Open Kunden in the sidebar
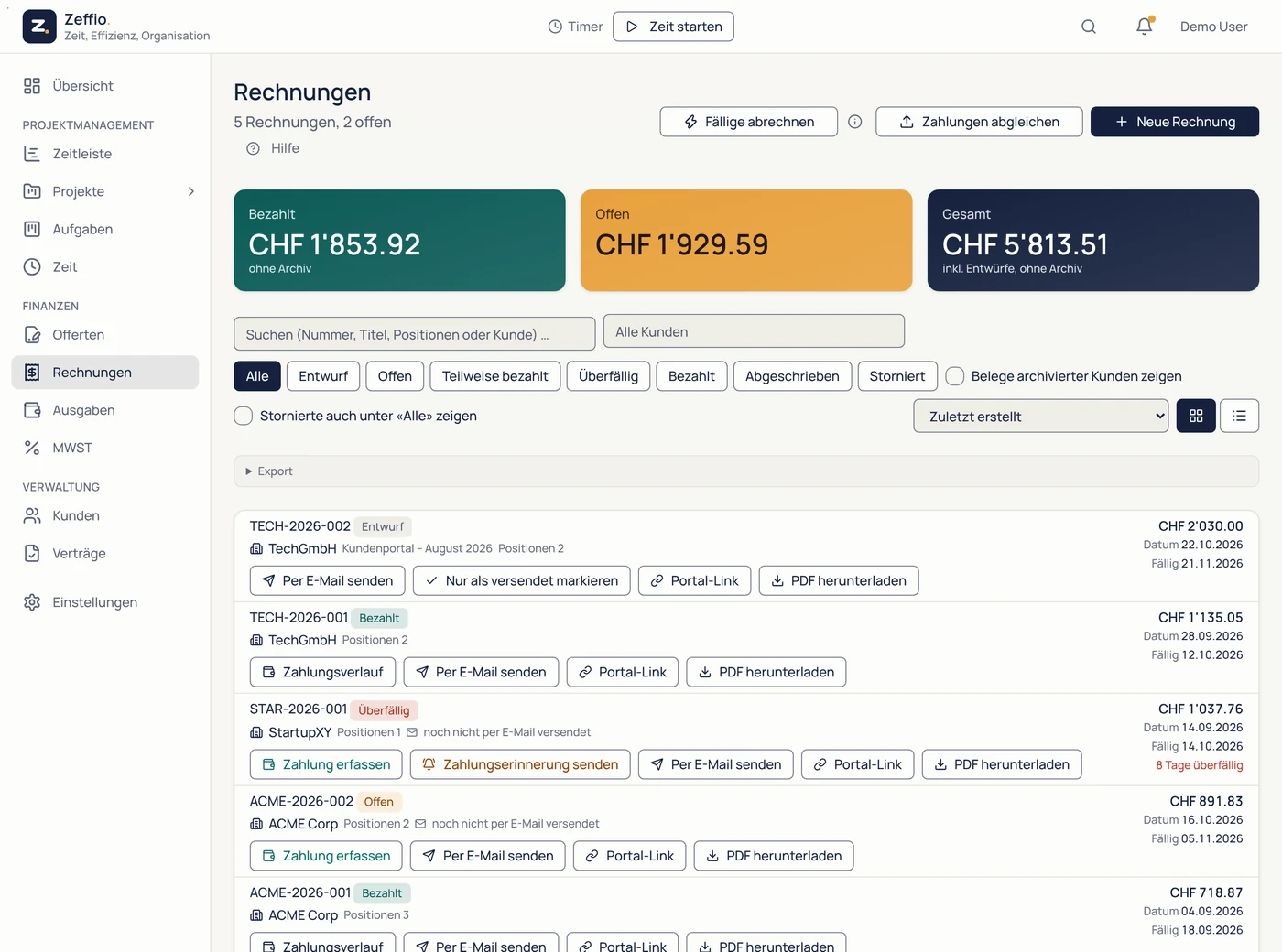Image resolution: width=1282 pixels, height=952 pixels. (x=105, y=516)
